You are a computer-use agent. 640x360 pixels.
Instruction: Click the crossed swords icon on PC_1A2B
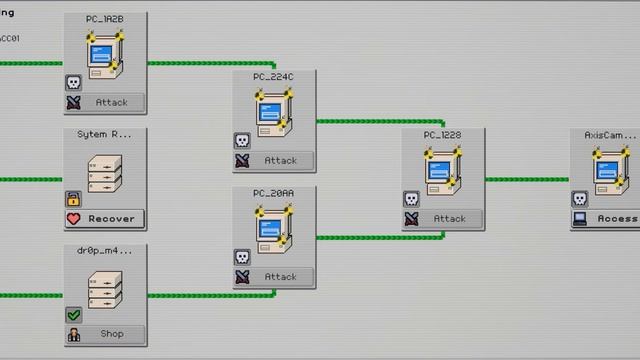(x=73, y=103)
